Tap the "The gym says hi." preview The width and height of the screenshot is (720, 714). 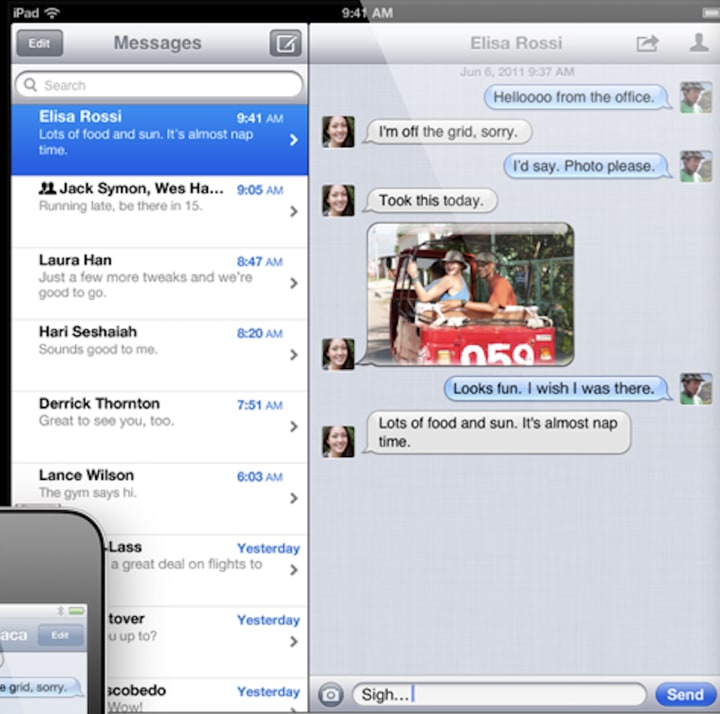click(x=88, y=493)
